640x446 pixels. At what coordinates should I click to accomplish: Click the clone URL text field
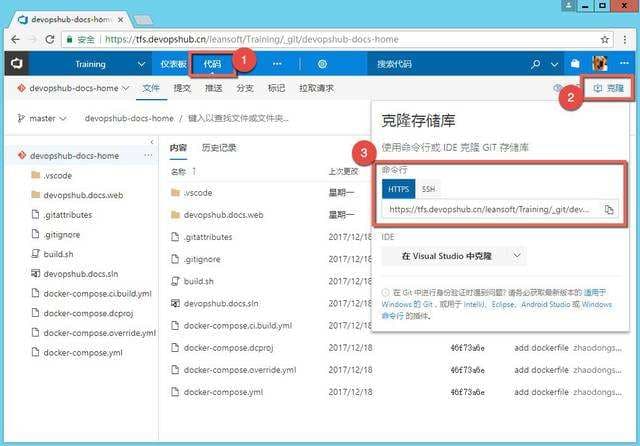[x=490, y=210]
